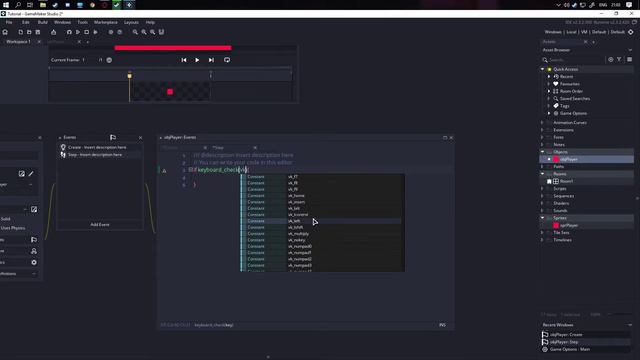Image resolution: width=640 pixels, height=360 pixels.
Task: Open the Build menu
Action: [42, 22]
